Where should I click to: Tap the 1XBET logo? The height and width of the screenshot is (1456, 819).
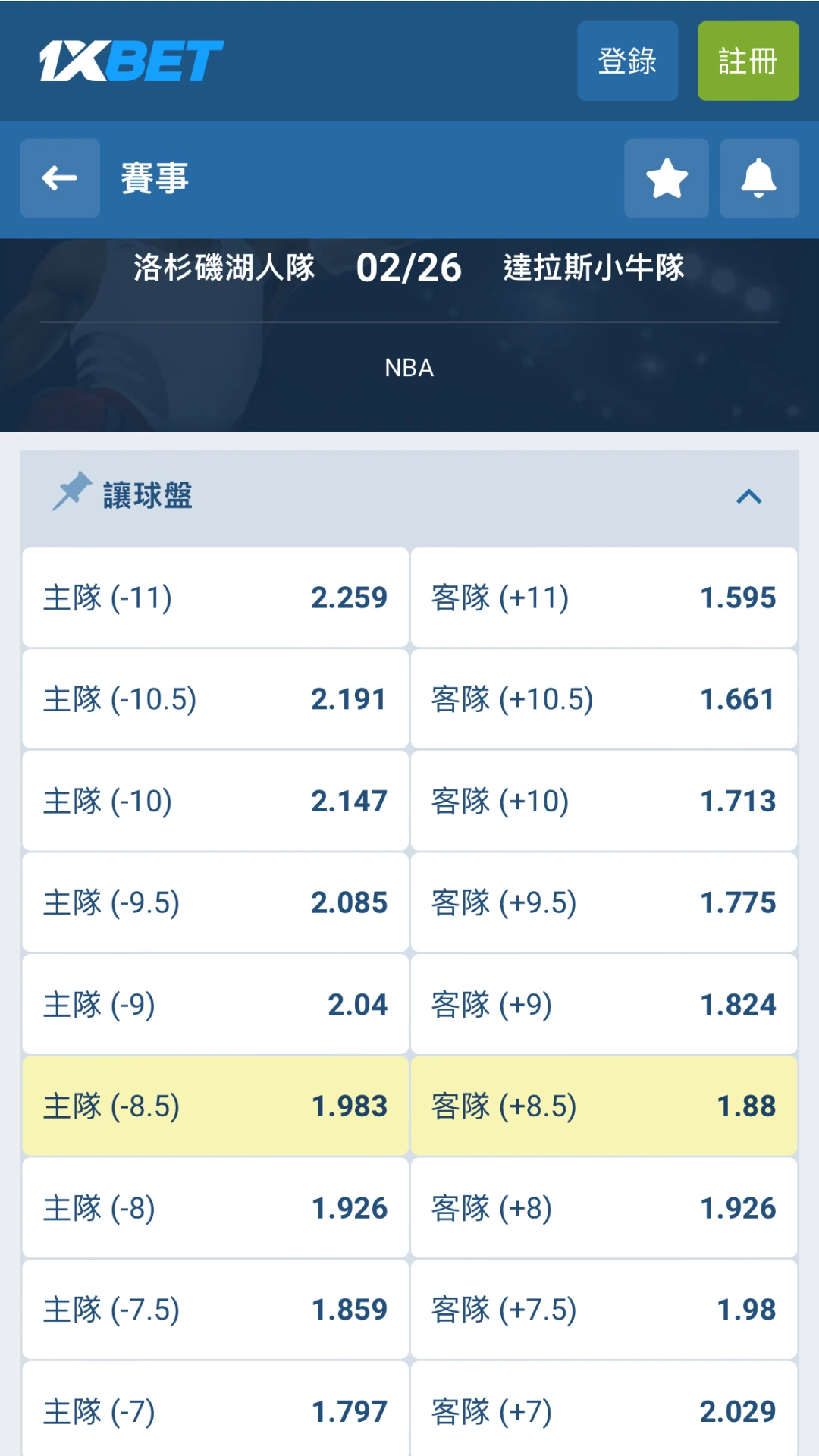131,61
